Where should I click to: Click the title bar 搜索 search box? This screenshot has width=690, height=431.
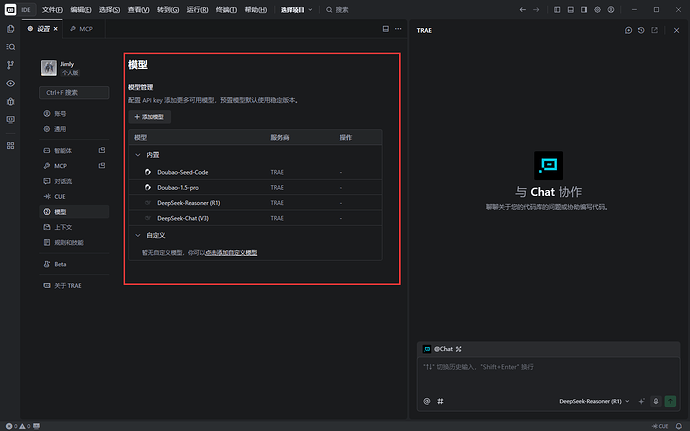click(337, 10)
